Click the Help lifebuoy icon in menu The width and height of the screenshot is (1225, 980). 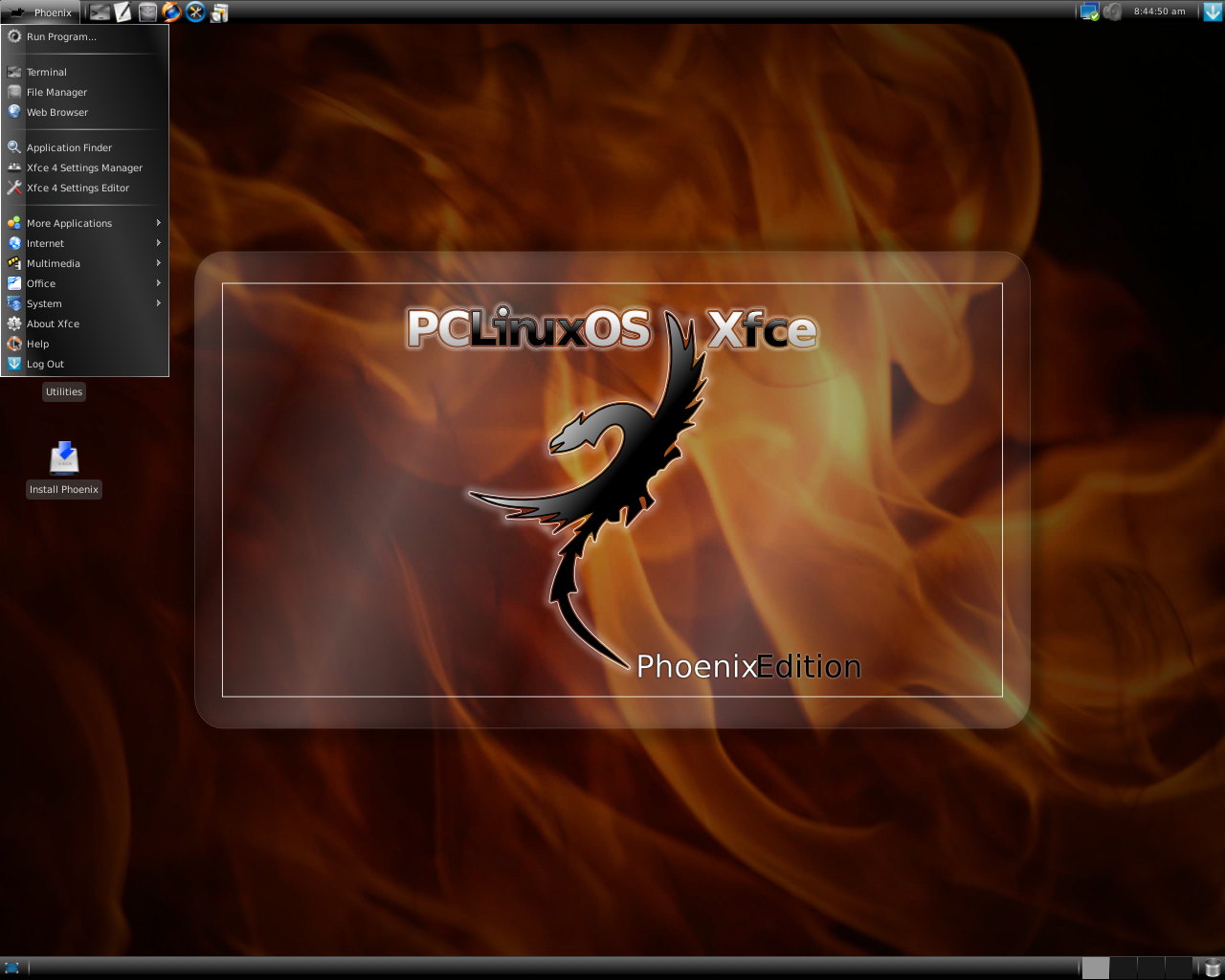(x=14, y=344)
